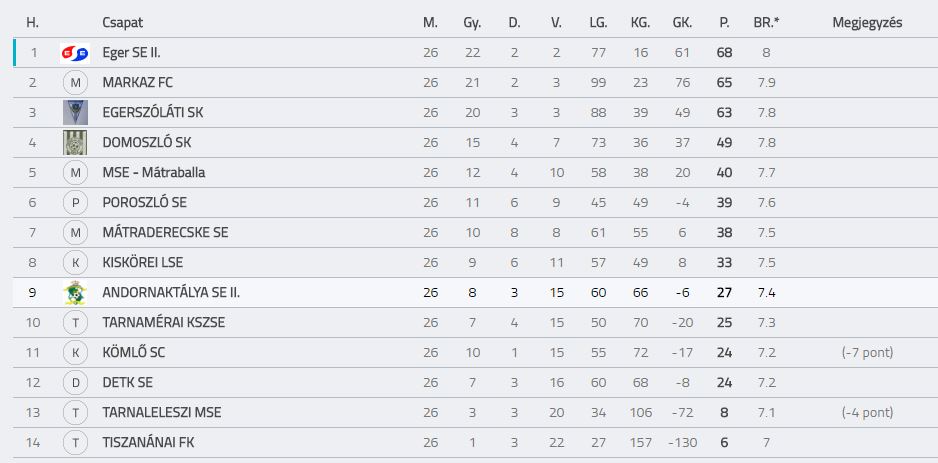Image resolution: width=938 pixels, height=463 pixels.
Task: Click the MARKAZ FC placeholder badge
Action: pos(75,83)
